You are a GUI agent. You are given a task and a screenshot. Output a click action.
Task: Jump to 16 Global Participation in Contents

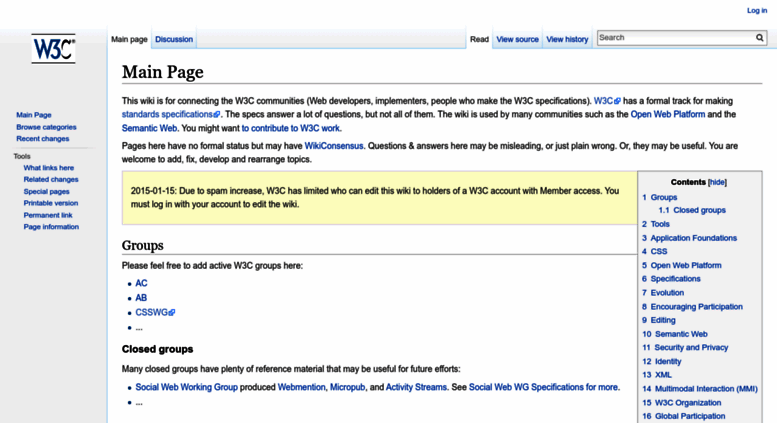pos(684,416)
